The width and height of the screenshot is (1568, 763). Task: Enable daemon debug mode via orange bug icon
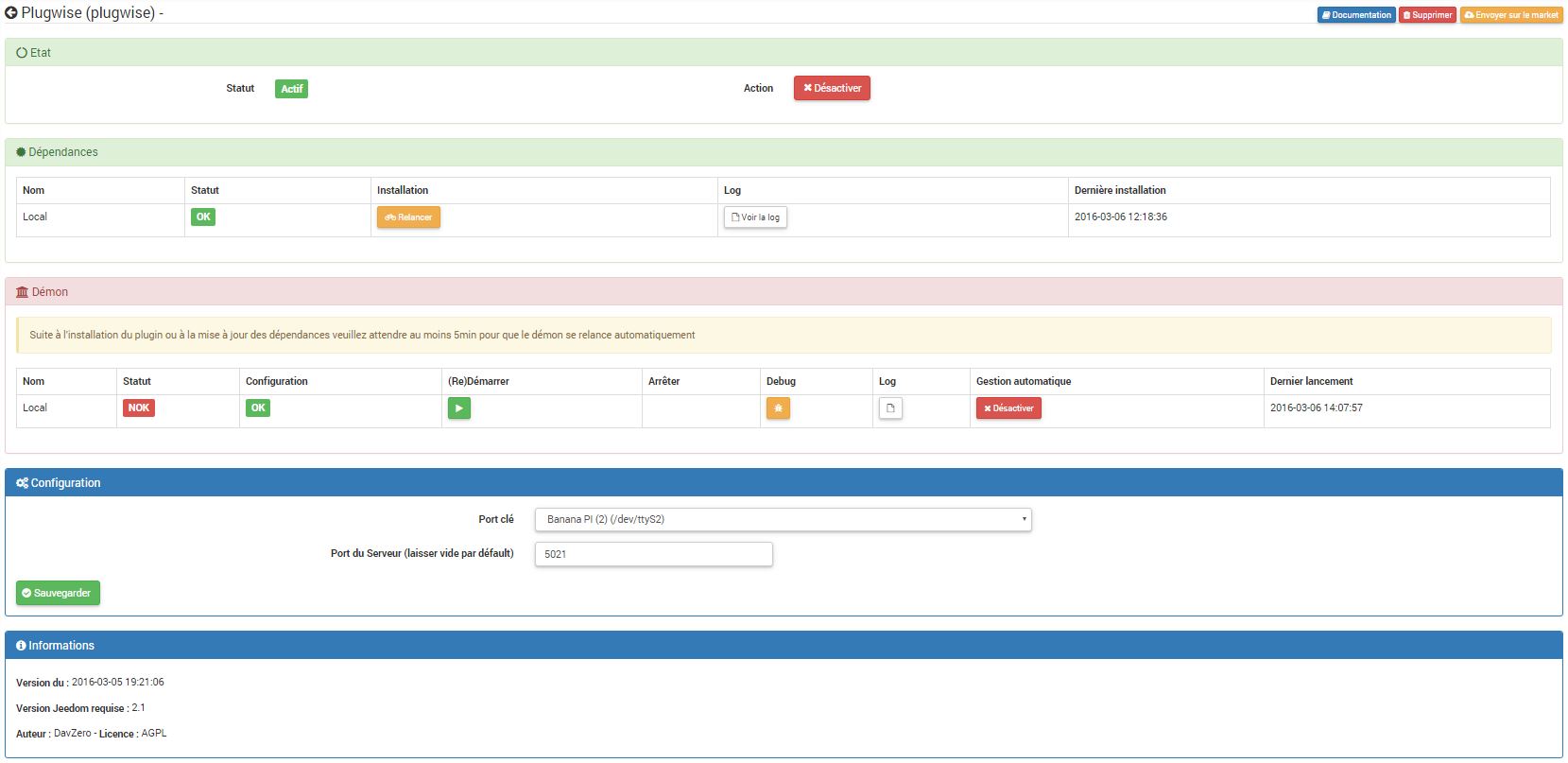[778, 408]
